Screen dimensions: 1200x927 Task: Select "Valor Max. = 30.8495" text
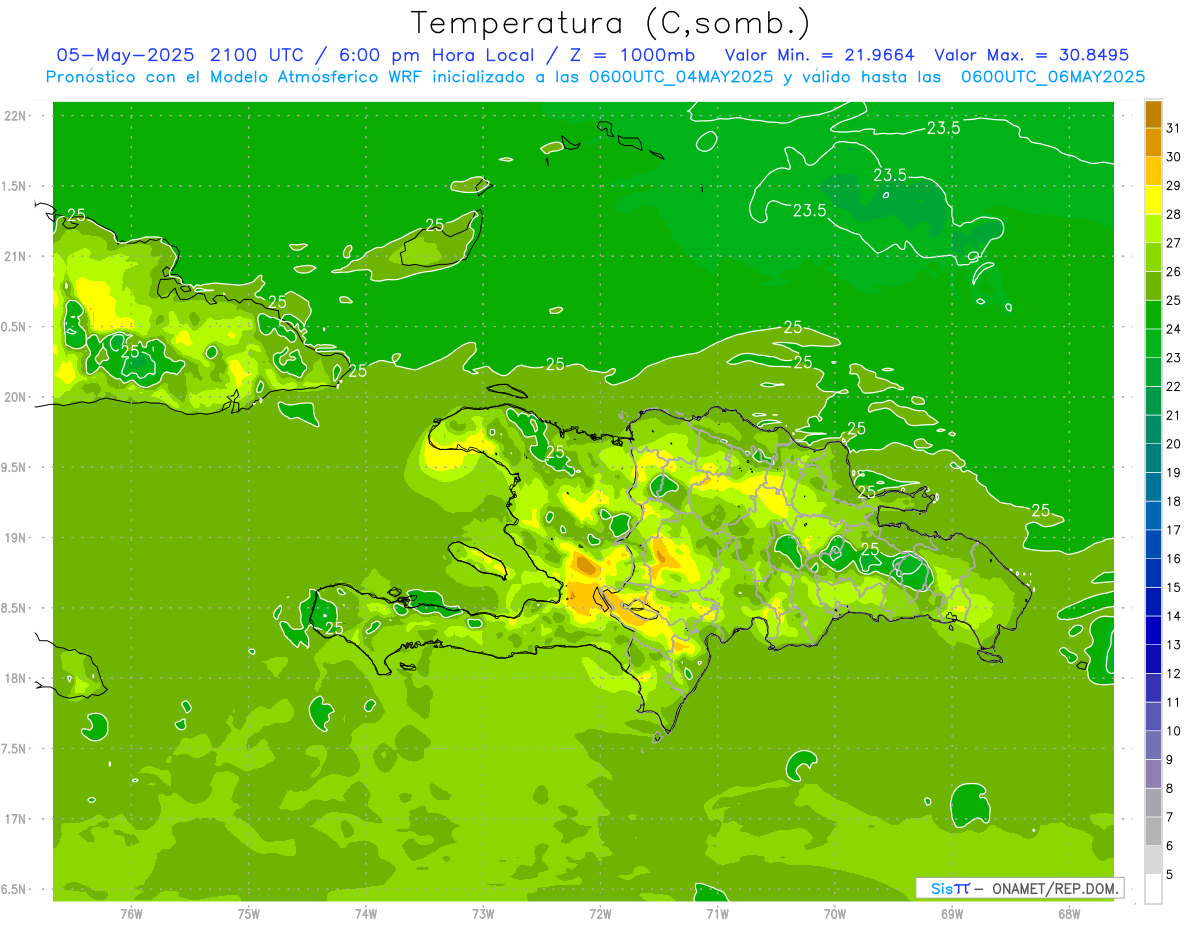coord(1032,55)
